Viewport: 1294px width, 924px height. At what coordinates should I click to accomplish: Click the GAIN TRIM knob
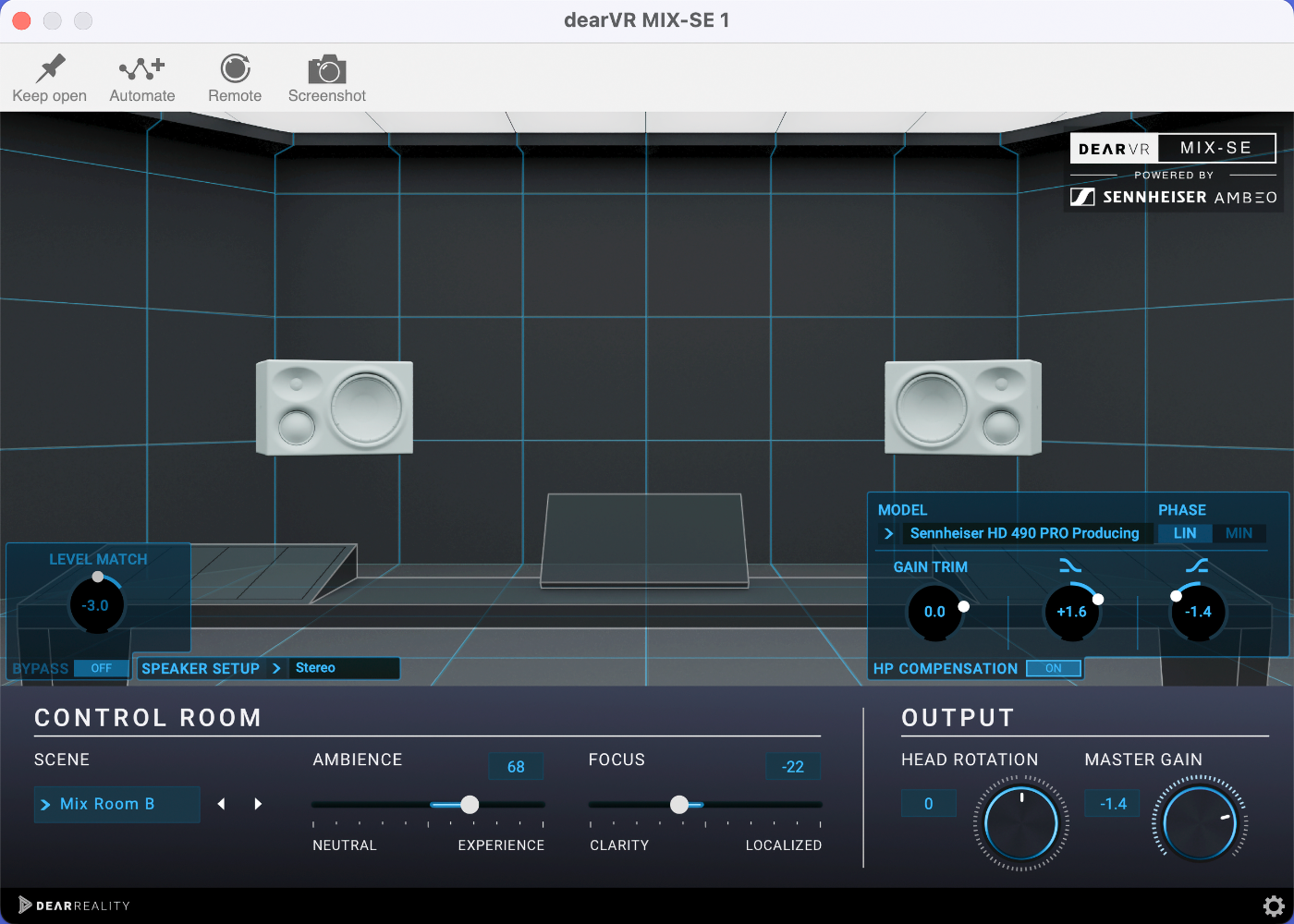click(x=934, y=612)
